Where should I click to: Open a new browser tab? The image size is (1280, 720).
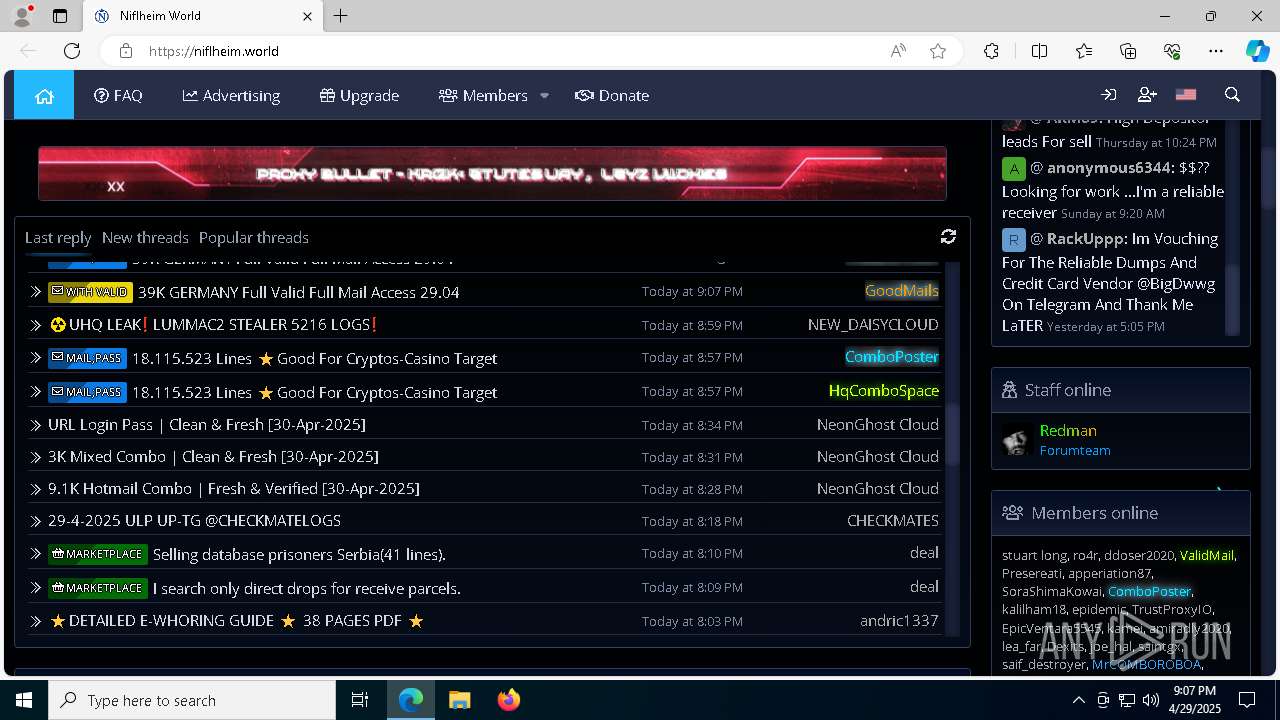coord(341,16)
